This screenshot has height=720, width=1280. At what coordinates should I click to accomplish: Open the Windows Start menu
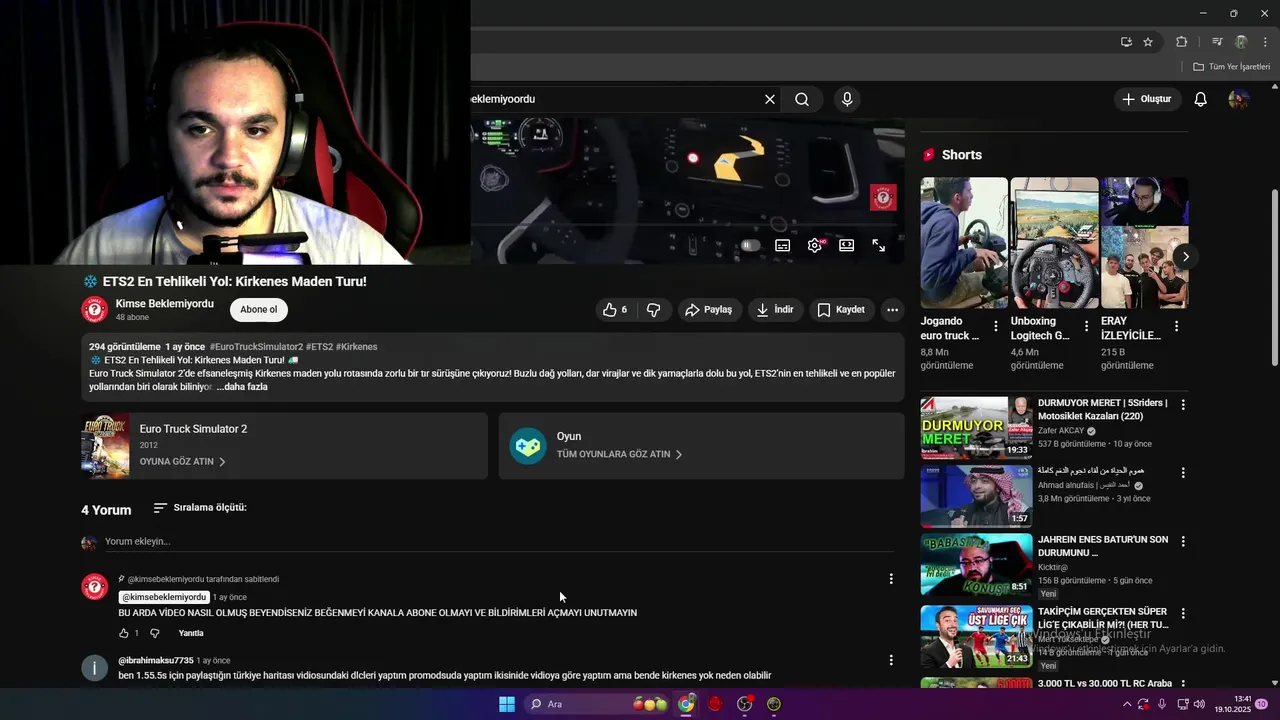pos(507,704)
